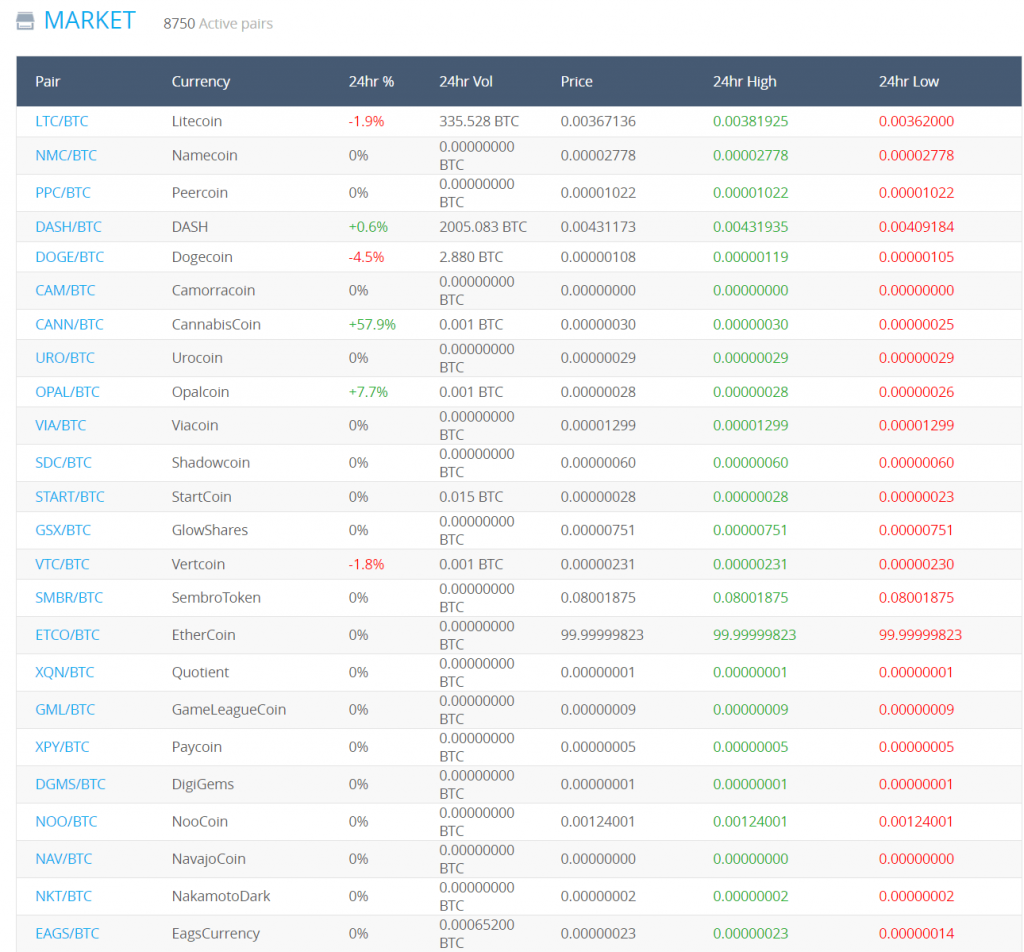Screen dimensions: 1024x952
Task: Sort by 24hr Vol column header
Action: coord(466,82)
